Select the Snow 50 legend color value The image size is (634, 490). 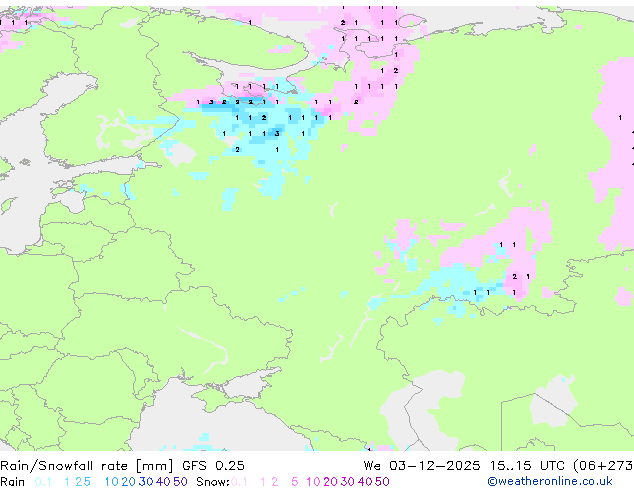point(382,482)
